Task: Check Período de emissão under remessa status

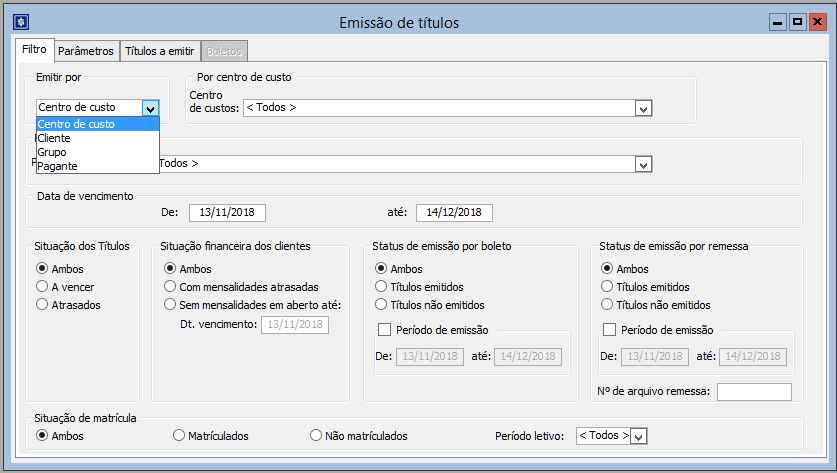Action: 610,331
